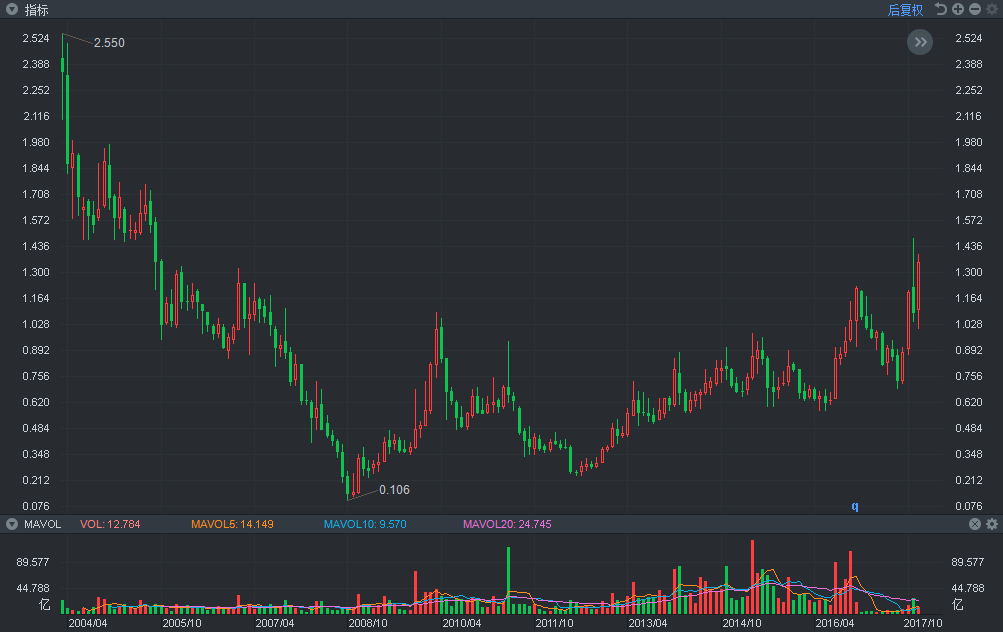
Task: Select the MAVOL5 orange legend label
Action: pos(232,524)
